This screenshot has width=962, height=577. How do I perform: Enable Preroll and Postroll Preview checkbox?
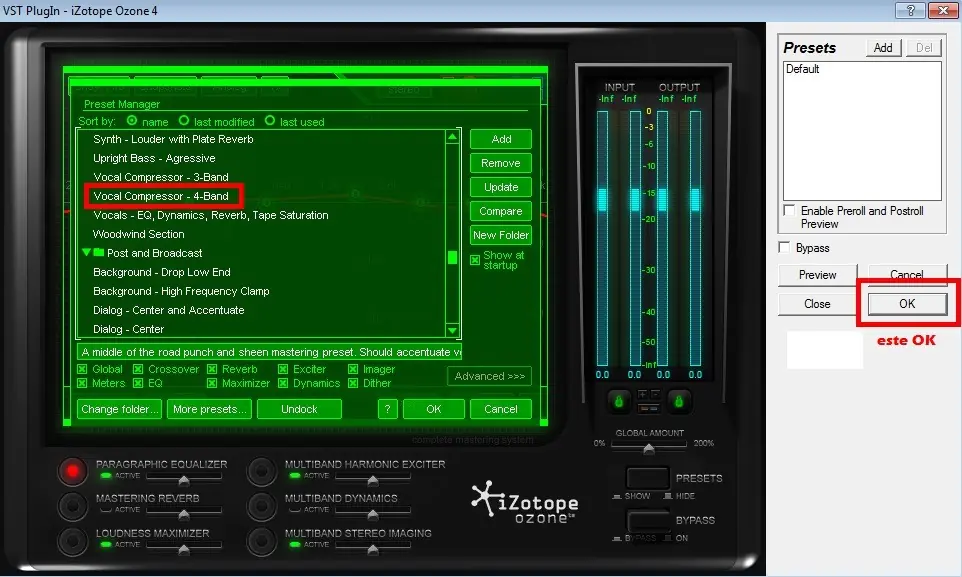click(789, 211)
